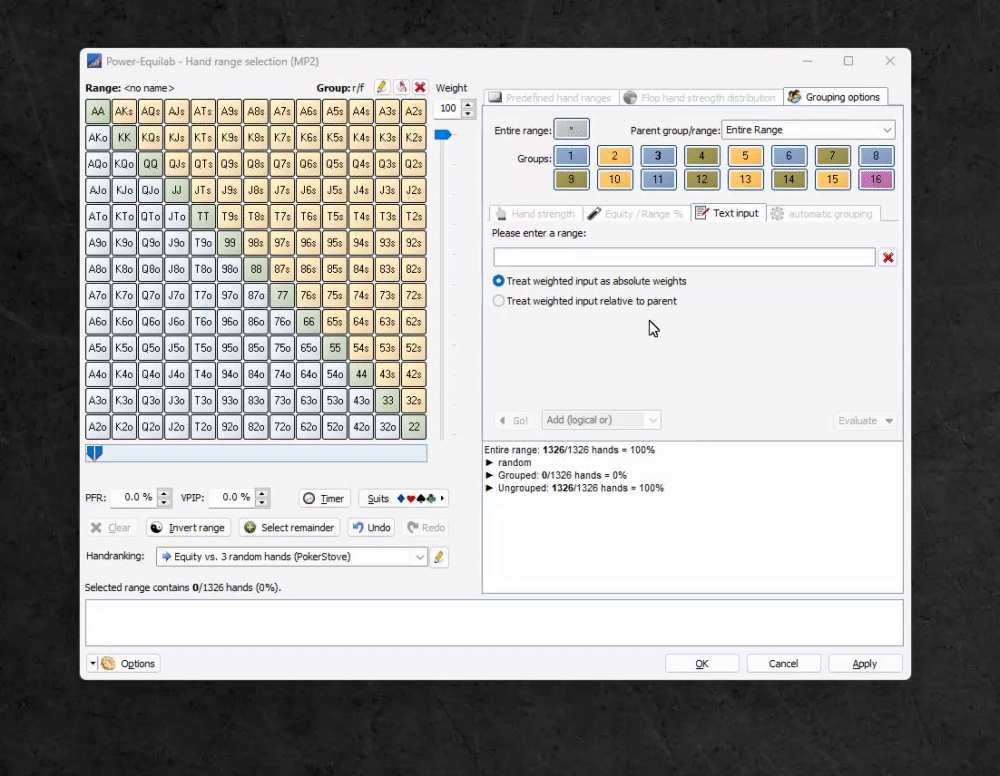The height and width of the screenshot is (776, 1000).
Task: Toggle the AKs hand cell
Action: pos(124,112)
